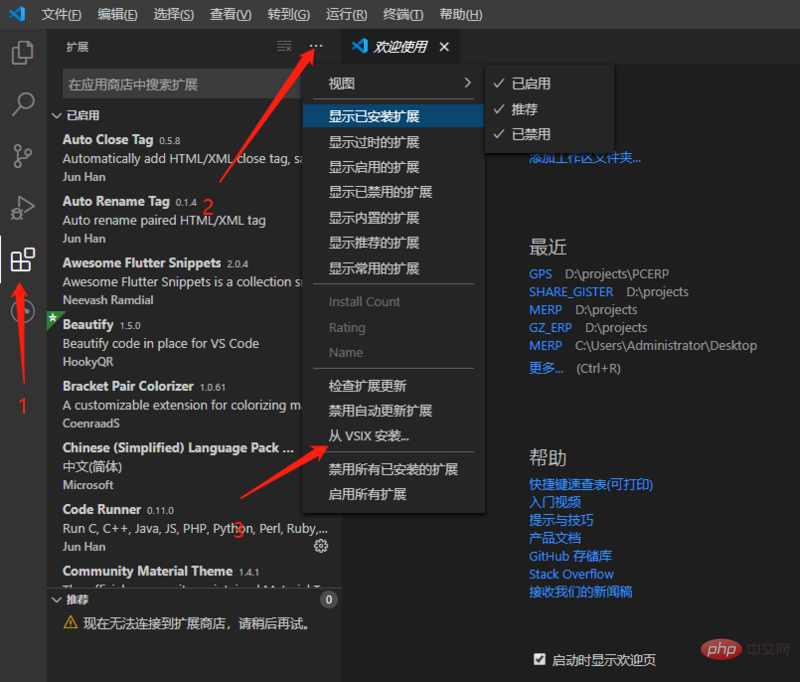800x682 pixels.
Task: Select the Extensions view icon
Action: click(x=22, y=260)
